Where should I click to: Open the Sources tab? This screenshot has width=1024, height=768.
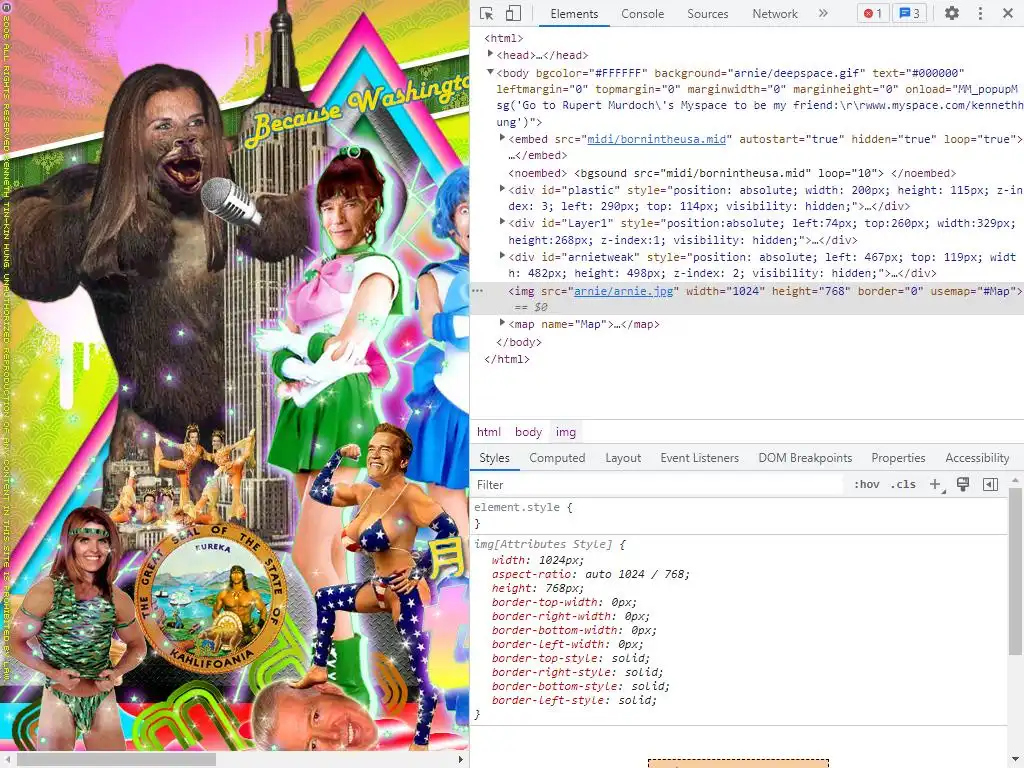point(707,14)
